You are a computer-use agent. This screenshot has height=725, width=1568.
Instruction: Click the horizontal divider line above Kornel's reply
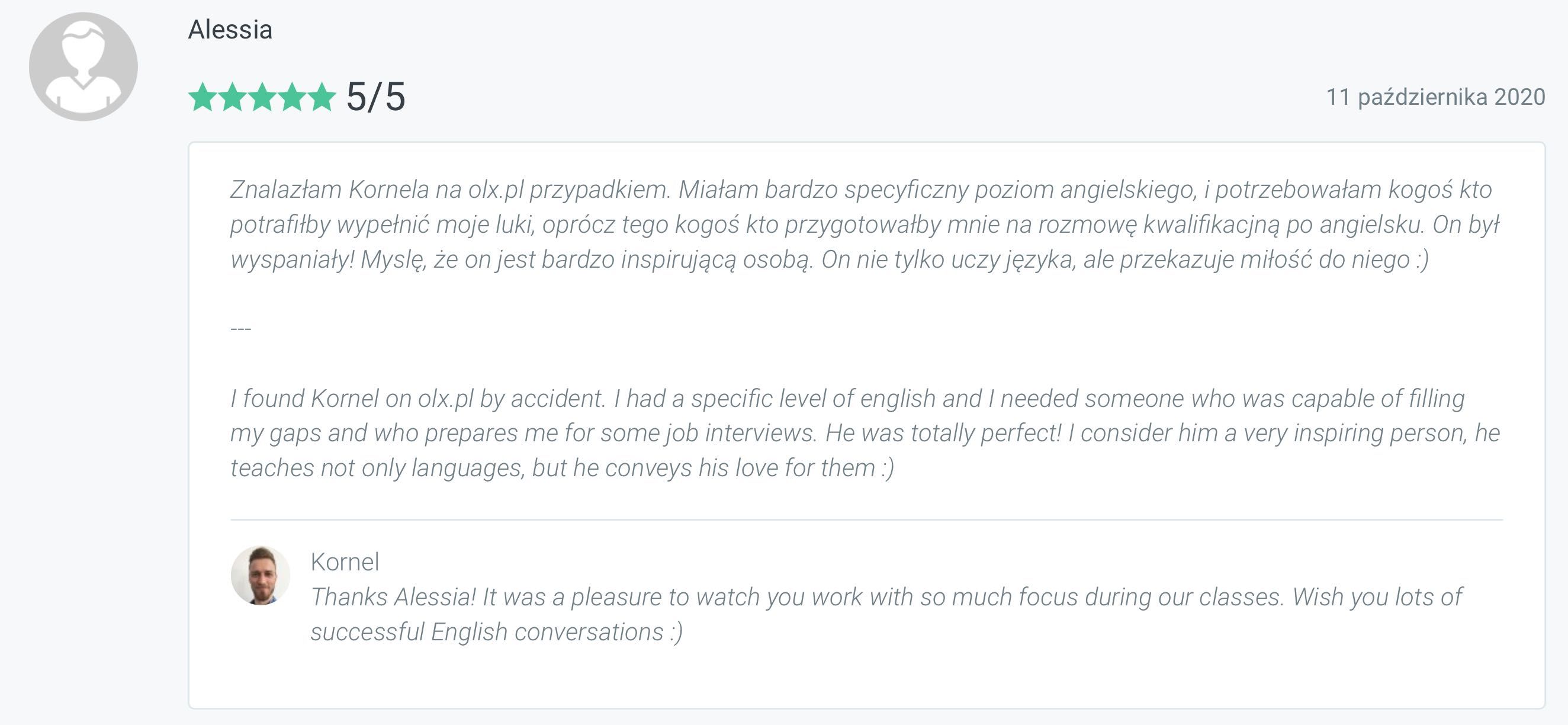pyautogui.click(x=867, y=520)
